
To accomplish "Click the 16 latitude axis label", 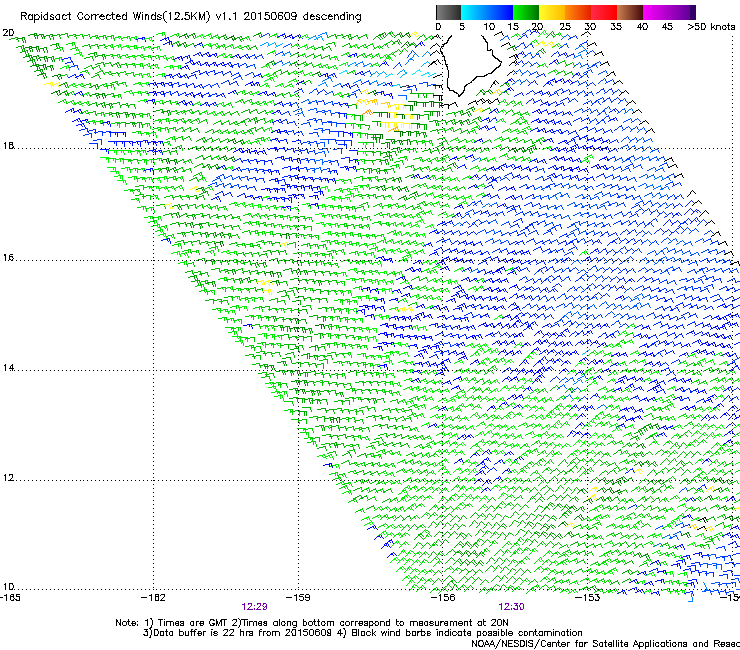I will pos(8,258).
